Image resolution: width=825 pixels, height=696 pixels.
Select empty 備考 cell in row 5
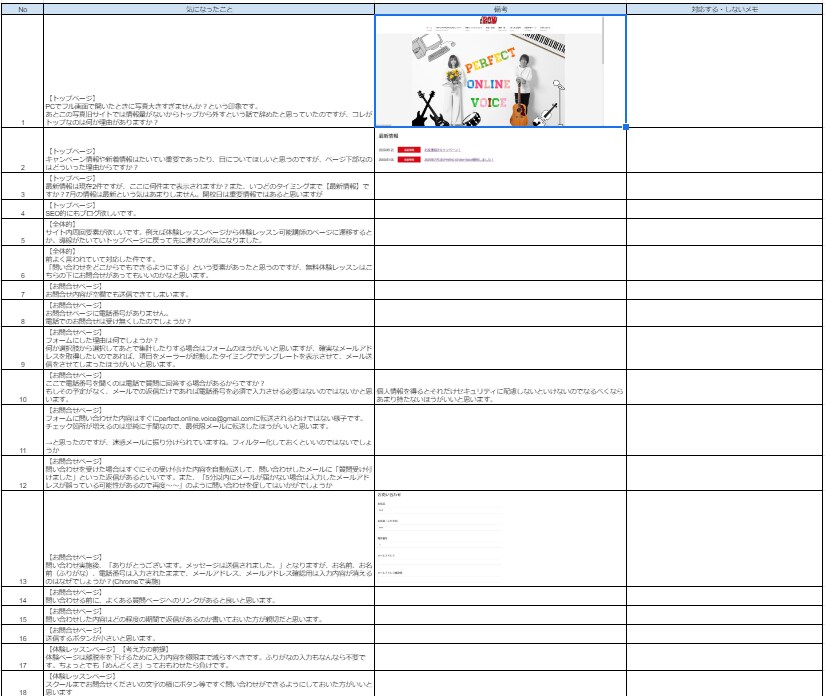click(x=500, y=232)
